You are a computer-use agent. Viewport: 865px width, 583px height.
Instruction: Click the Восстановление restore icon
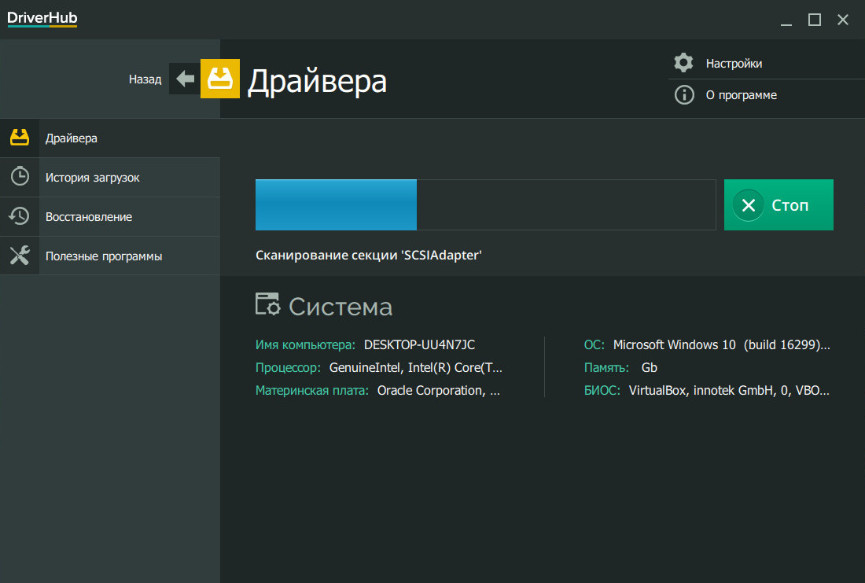click(x=19, y=216)
